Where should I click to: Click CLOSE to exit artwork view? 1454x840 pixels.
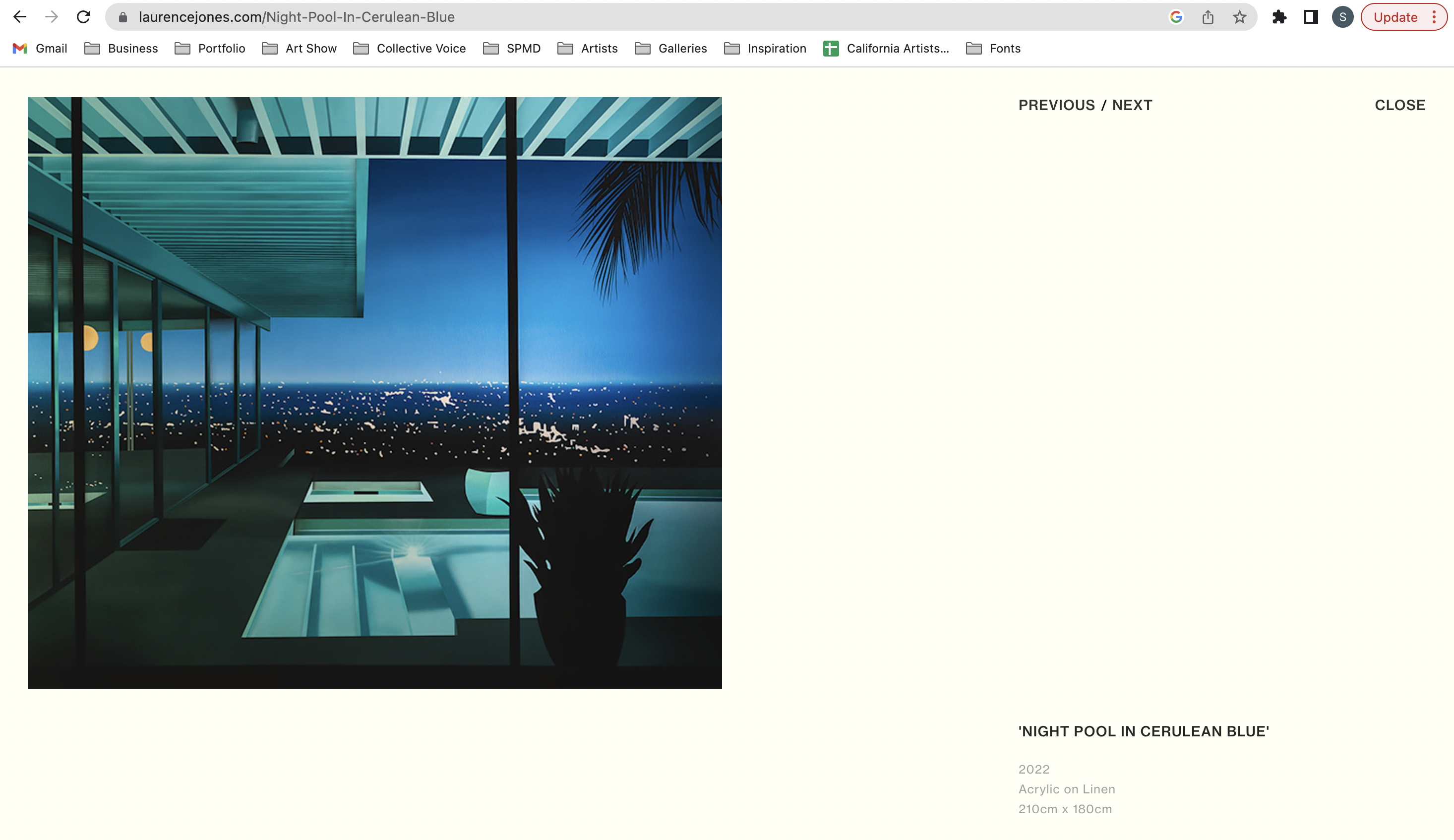(1400, 105)
